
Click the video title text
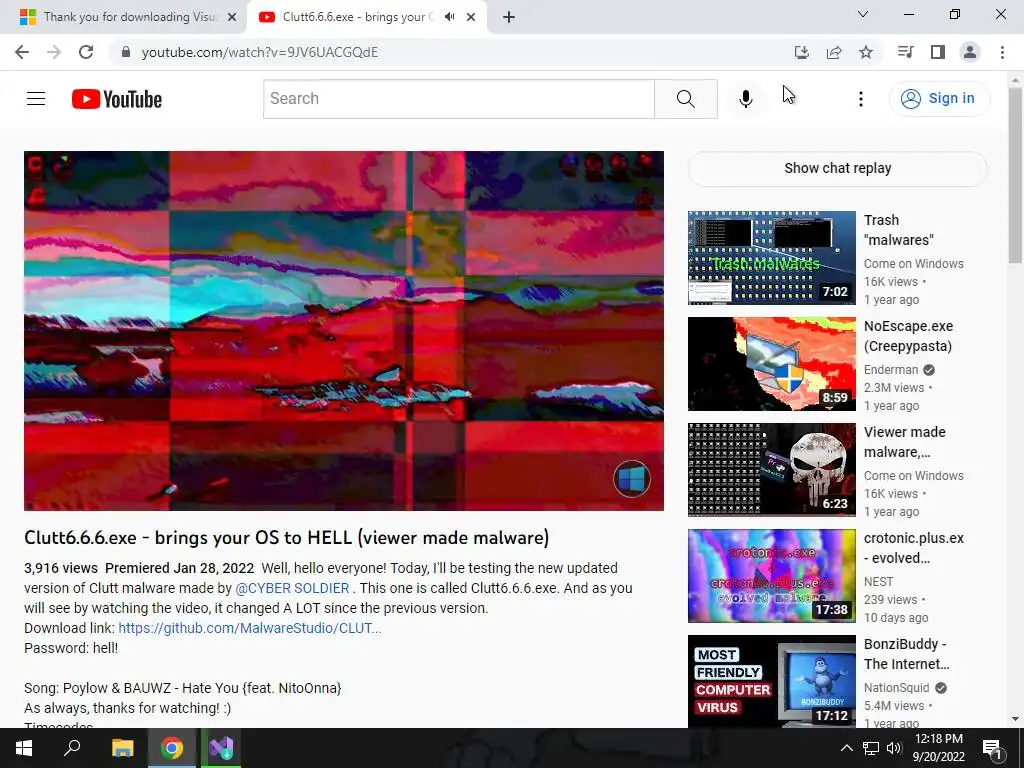[286, 538]
